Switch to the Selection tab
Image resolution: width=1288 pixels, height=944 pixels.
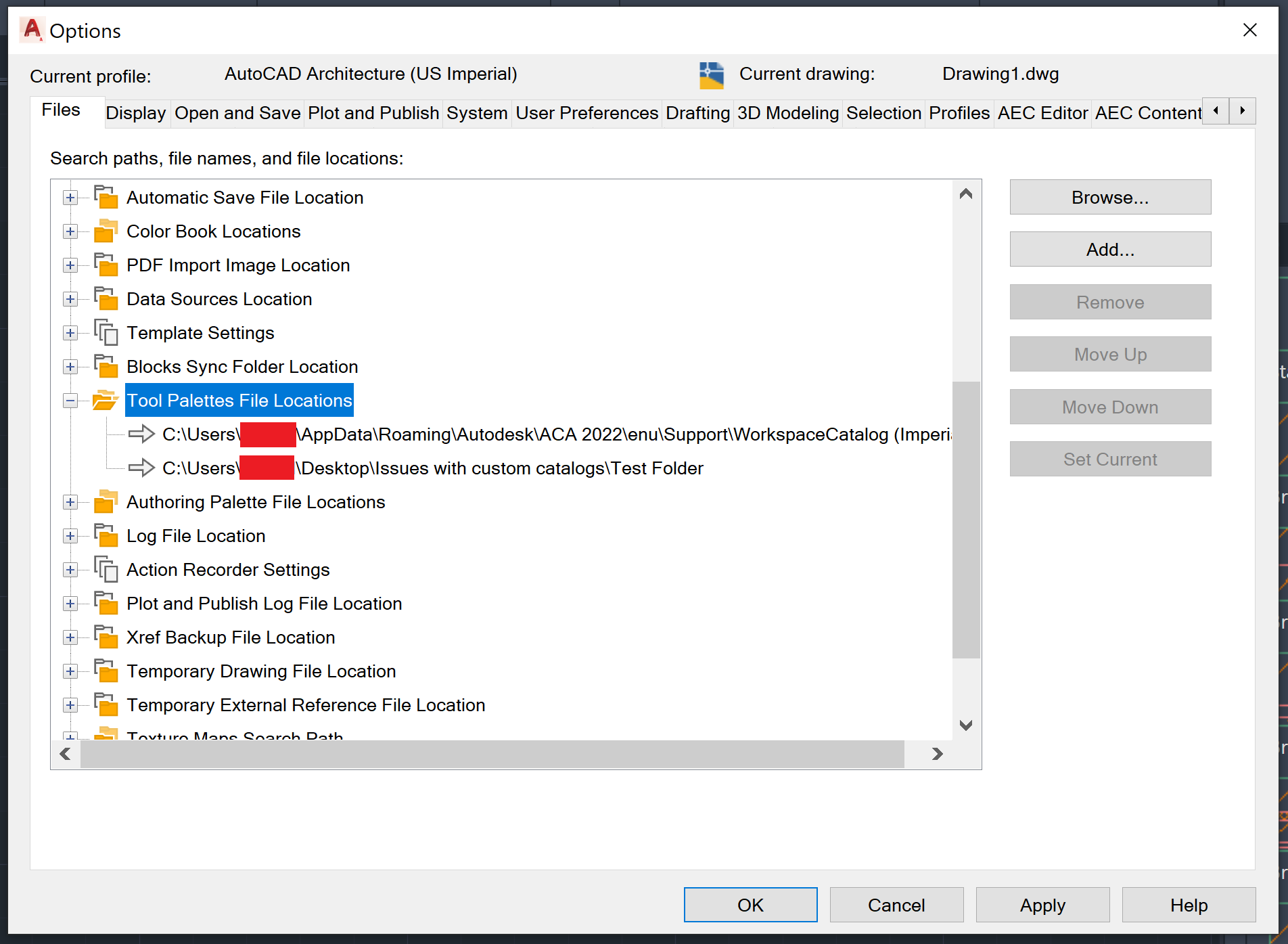point(883,113)
